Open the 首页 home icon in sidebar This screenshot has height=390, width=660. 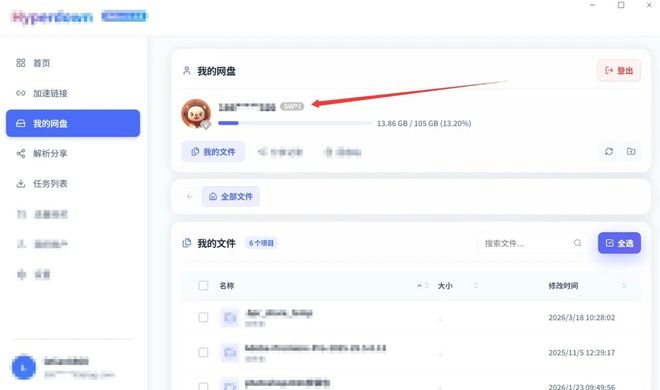(21, 63)
